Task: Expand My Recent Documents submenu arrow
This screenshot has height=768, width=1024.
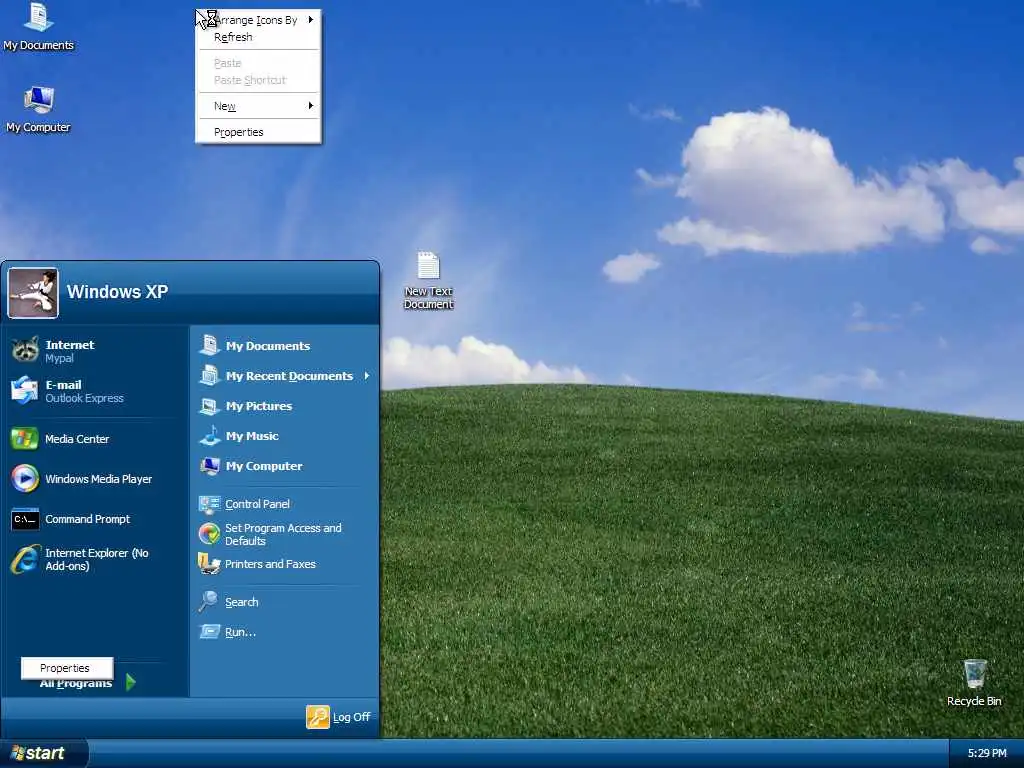Action: click(367, 376)
